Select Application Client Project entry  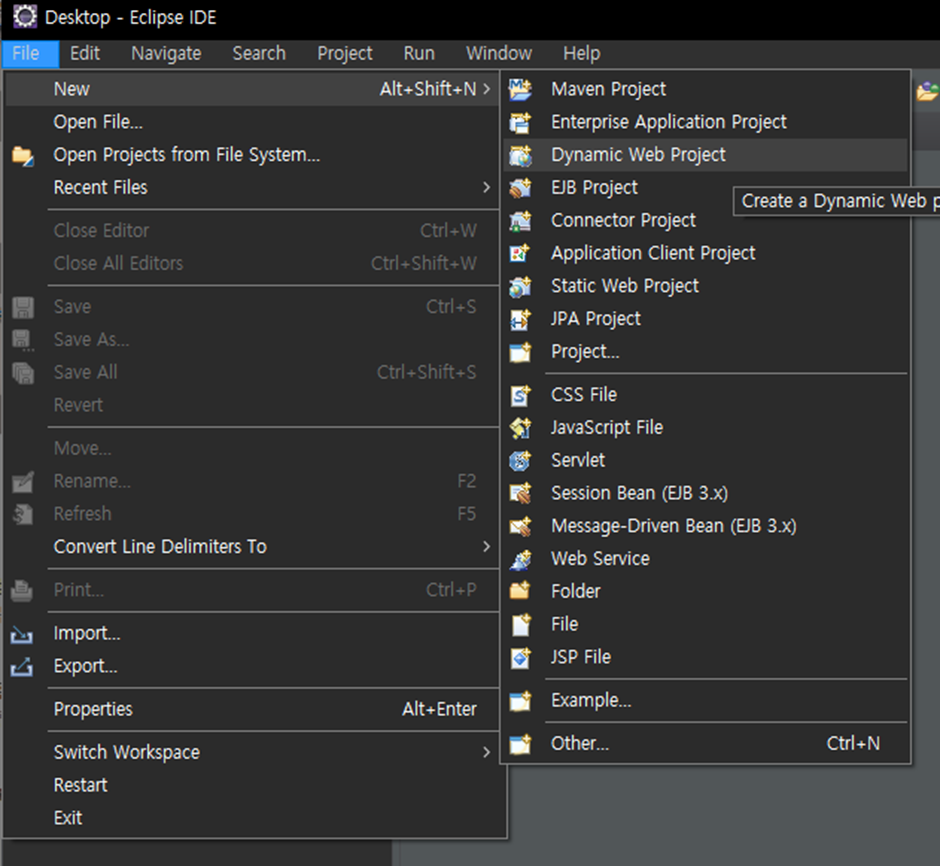pos(706,253)
